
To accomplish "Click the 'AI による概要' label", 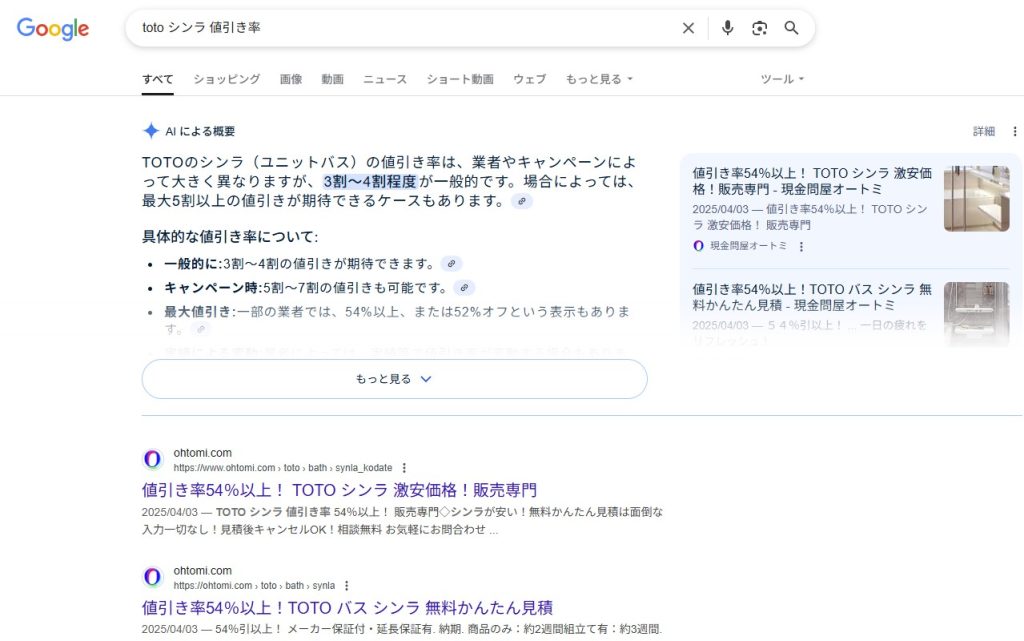I will [200, 131].
